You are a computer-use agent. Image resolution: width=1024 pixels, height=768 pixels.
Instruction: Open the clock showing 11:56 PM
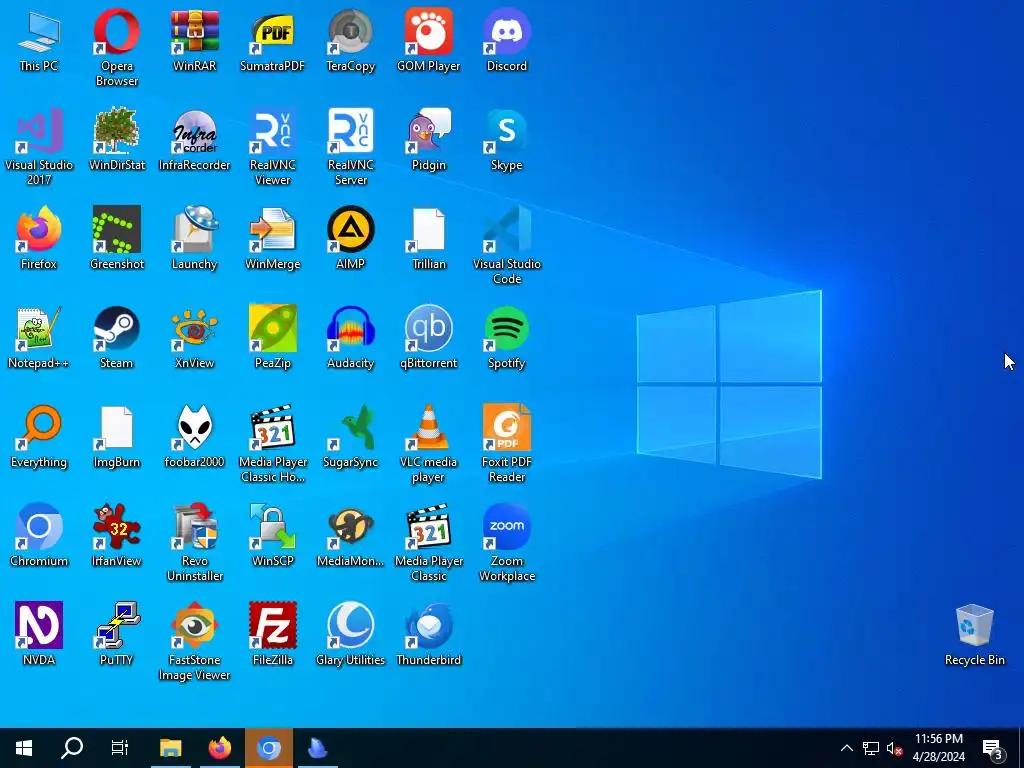[938, 748]
